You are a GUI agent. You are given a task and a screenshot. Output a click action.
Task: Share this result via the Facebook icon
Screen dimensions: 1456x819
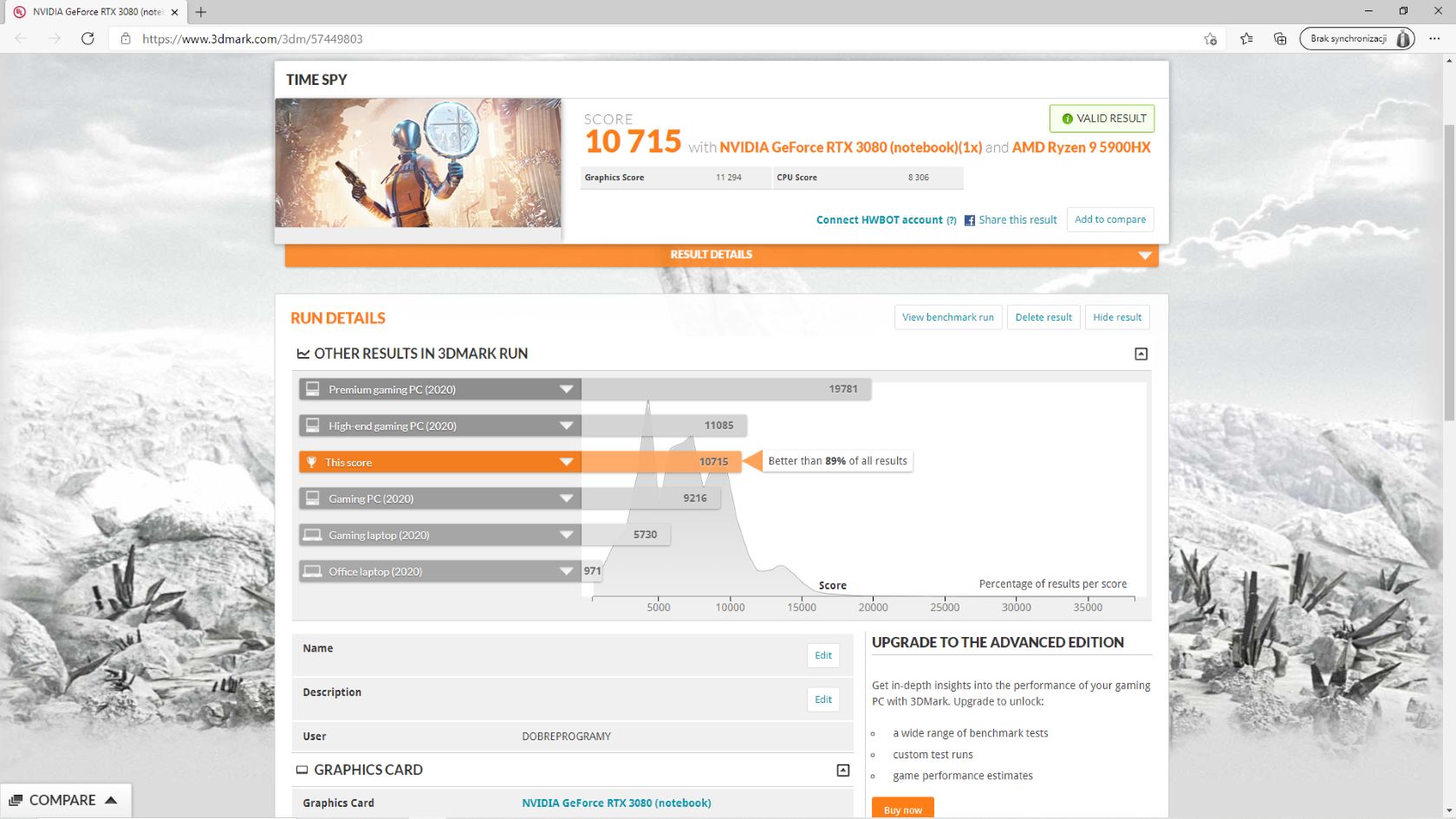(x=970, y=219)
